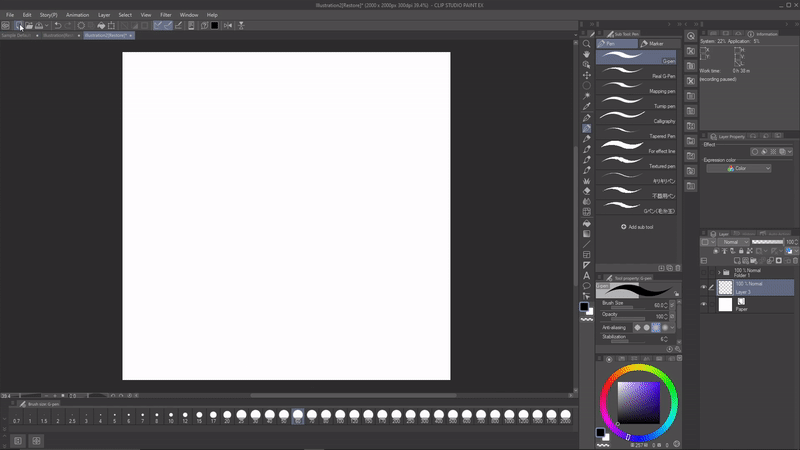Screen dimensions: 800x450
Task: Toggle Snap to Grid in command bar
Action: [x=179, y=26]
